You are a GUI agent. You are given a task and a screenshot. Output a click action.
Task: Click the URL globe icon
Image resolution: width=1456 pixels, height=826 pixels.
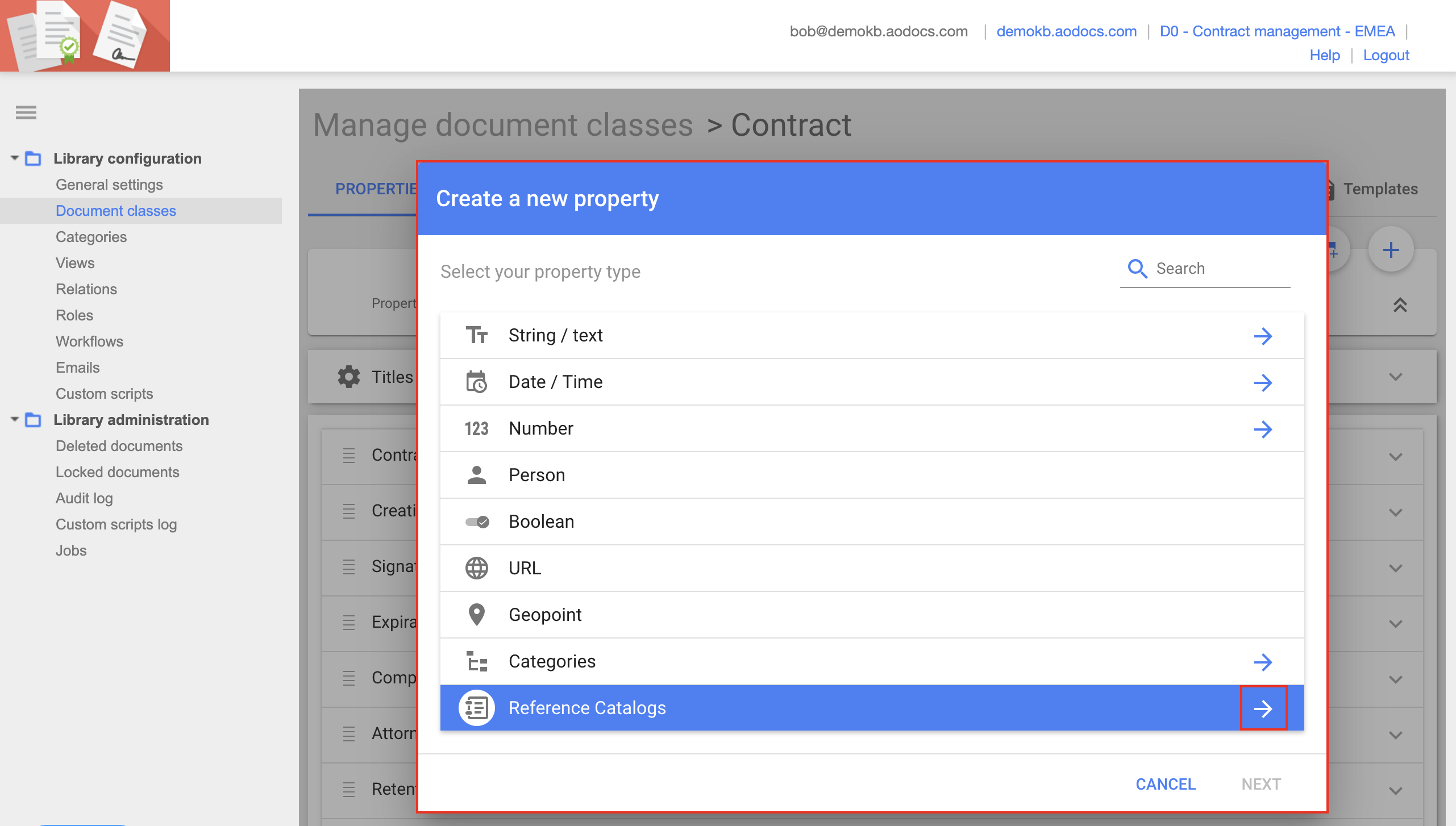(x=476, y=568)
